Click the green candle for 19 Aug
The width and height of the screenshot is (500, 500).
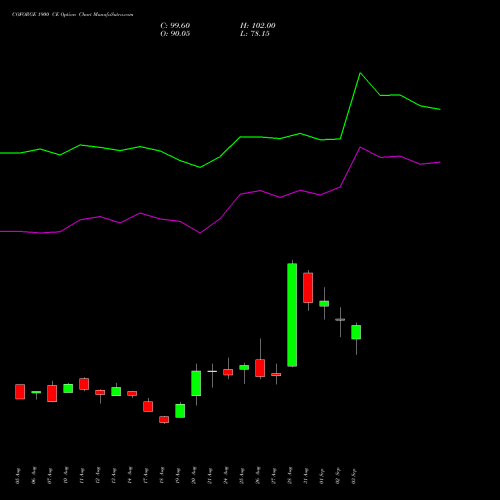[180, 411]
